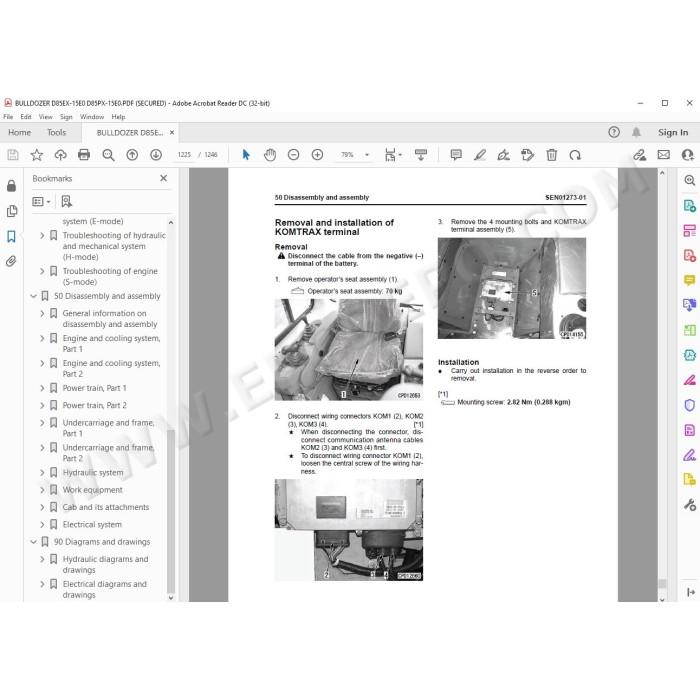Select the Highlight text tool
Image resolution: width=700 pixels, height=700 pixels.
point(480,155)
